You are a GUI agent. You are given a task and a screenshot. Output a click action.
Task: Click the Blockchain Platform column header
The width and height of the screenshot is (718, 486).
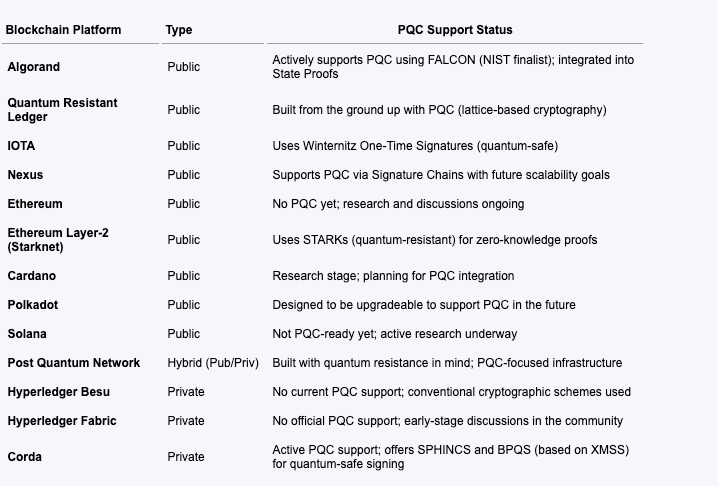[x=63, y=30]
